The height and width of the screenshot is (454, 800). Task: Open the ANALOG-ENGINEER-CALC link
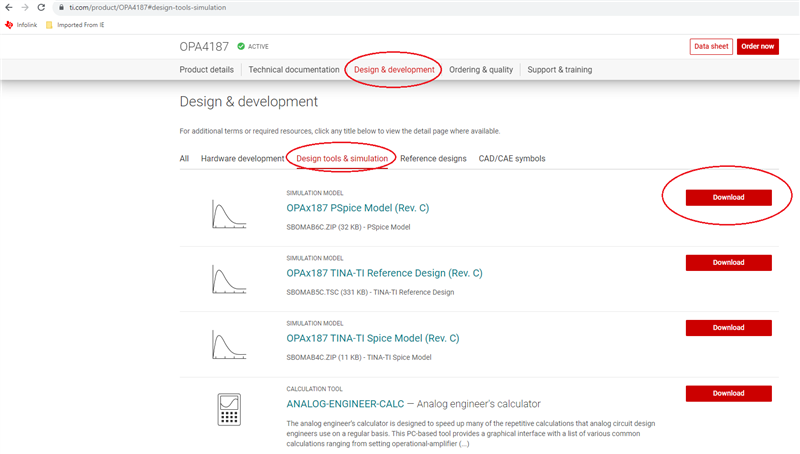pyautogui.click(x=345, y=404)
